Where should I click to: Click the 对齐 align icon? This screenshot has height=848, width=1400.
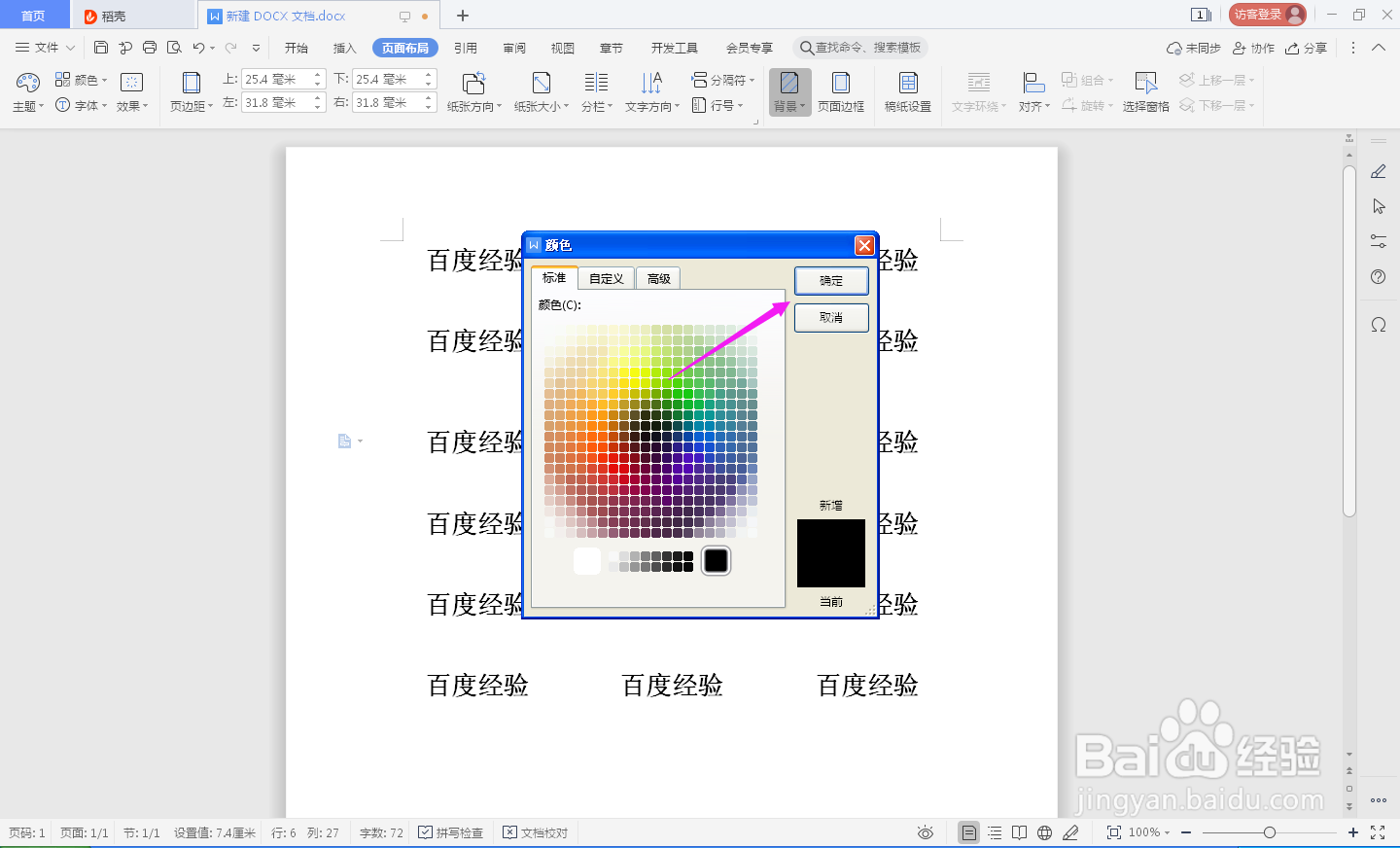click(x=1033, y=83)
